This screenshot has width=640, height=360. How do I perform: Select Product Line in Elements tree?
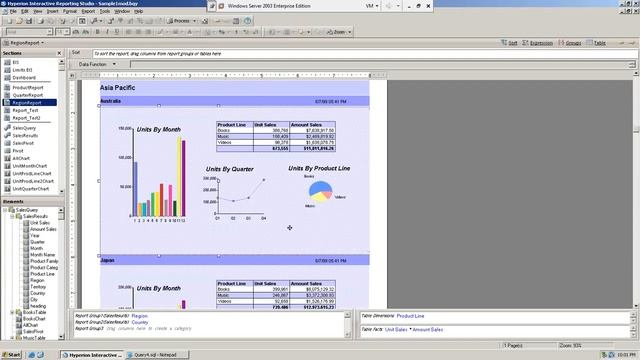pos(42,274)
